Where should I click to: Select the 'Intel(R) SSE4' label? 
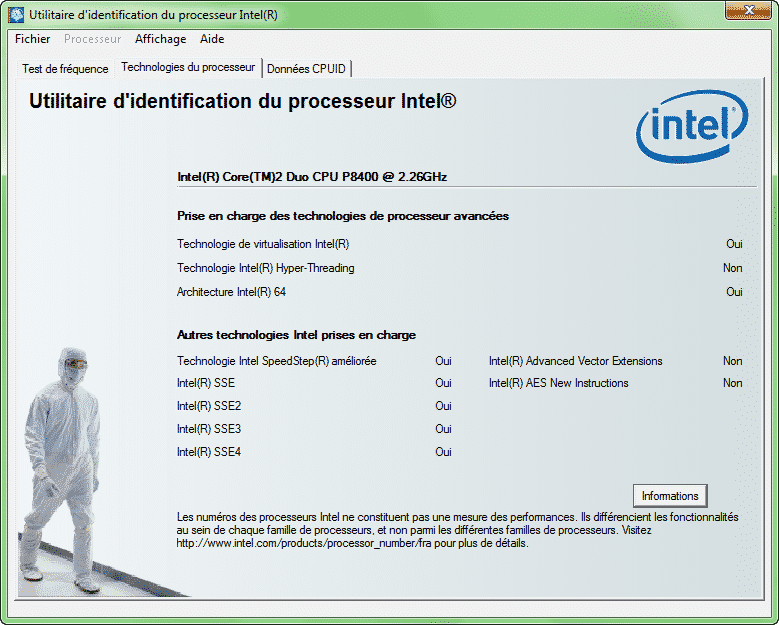pos(209,452)
